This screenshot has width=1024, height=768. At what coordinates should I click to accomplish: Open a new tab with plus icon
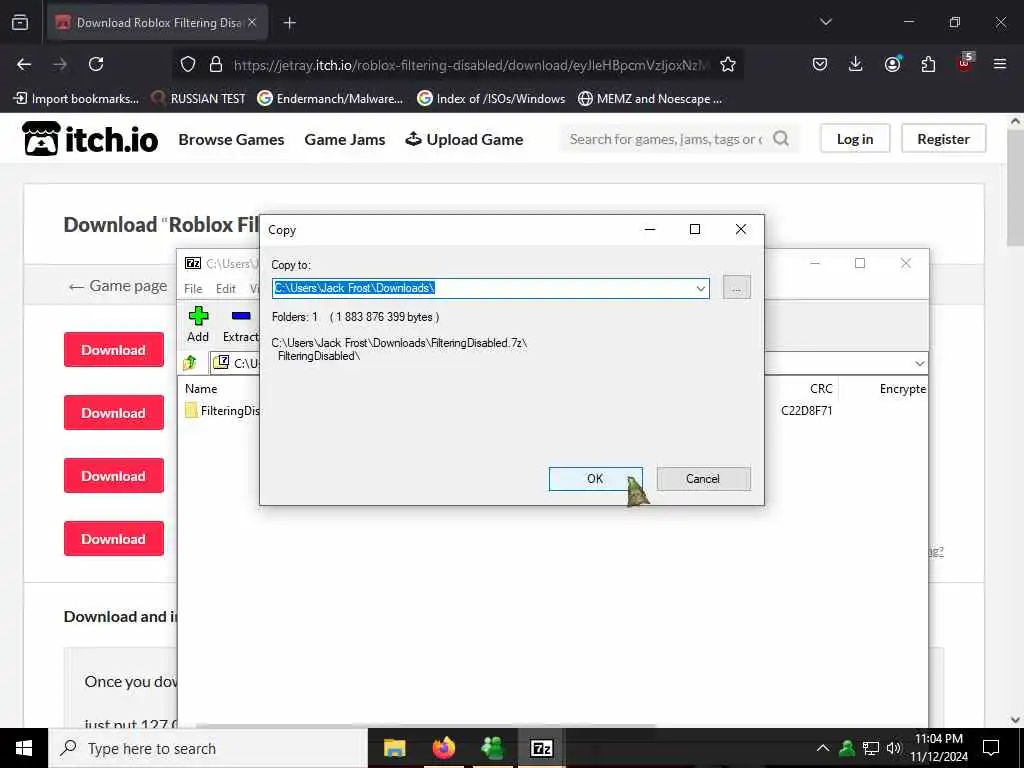(x=289, y=23)
